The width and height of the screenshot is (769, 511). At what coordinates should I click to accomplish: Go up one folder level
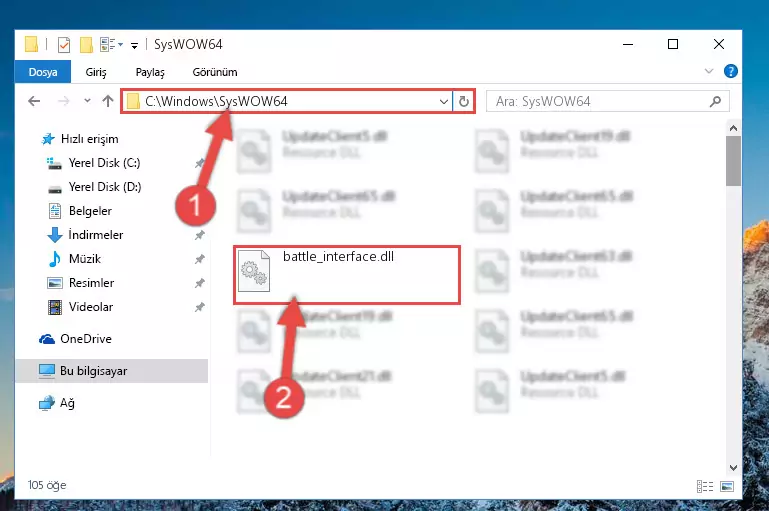(x=108, y=101)
